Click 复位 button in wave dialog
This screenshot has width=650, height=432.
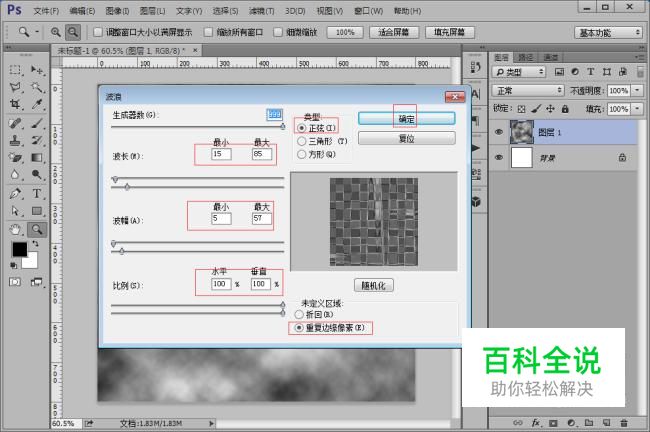point(406,138)
